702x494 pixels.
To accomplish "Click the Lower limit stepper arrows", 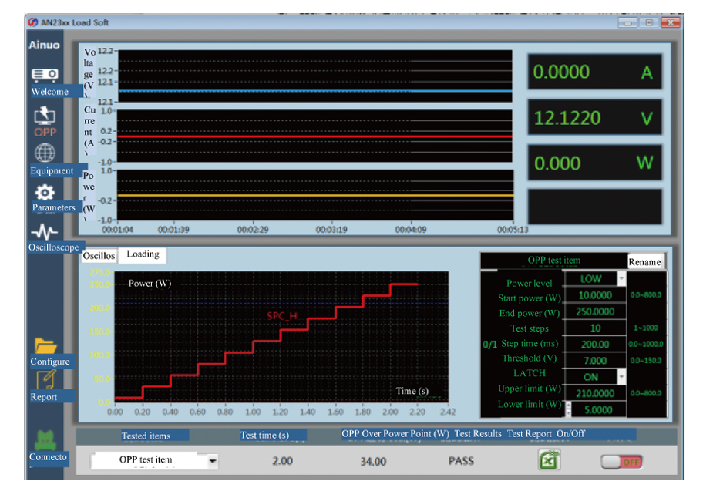I will 569,409.
